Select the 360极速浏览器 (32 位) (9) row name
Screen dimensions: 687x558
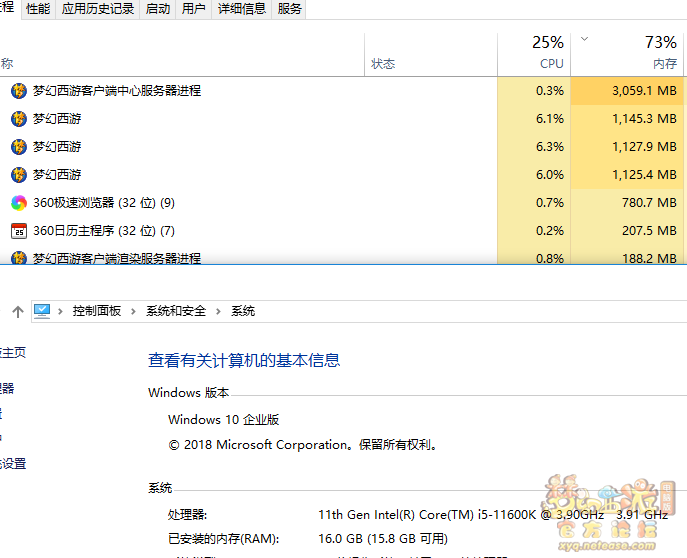click(x=104, y=203)
